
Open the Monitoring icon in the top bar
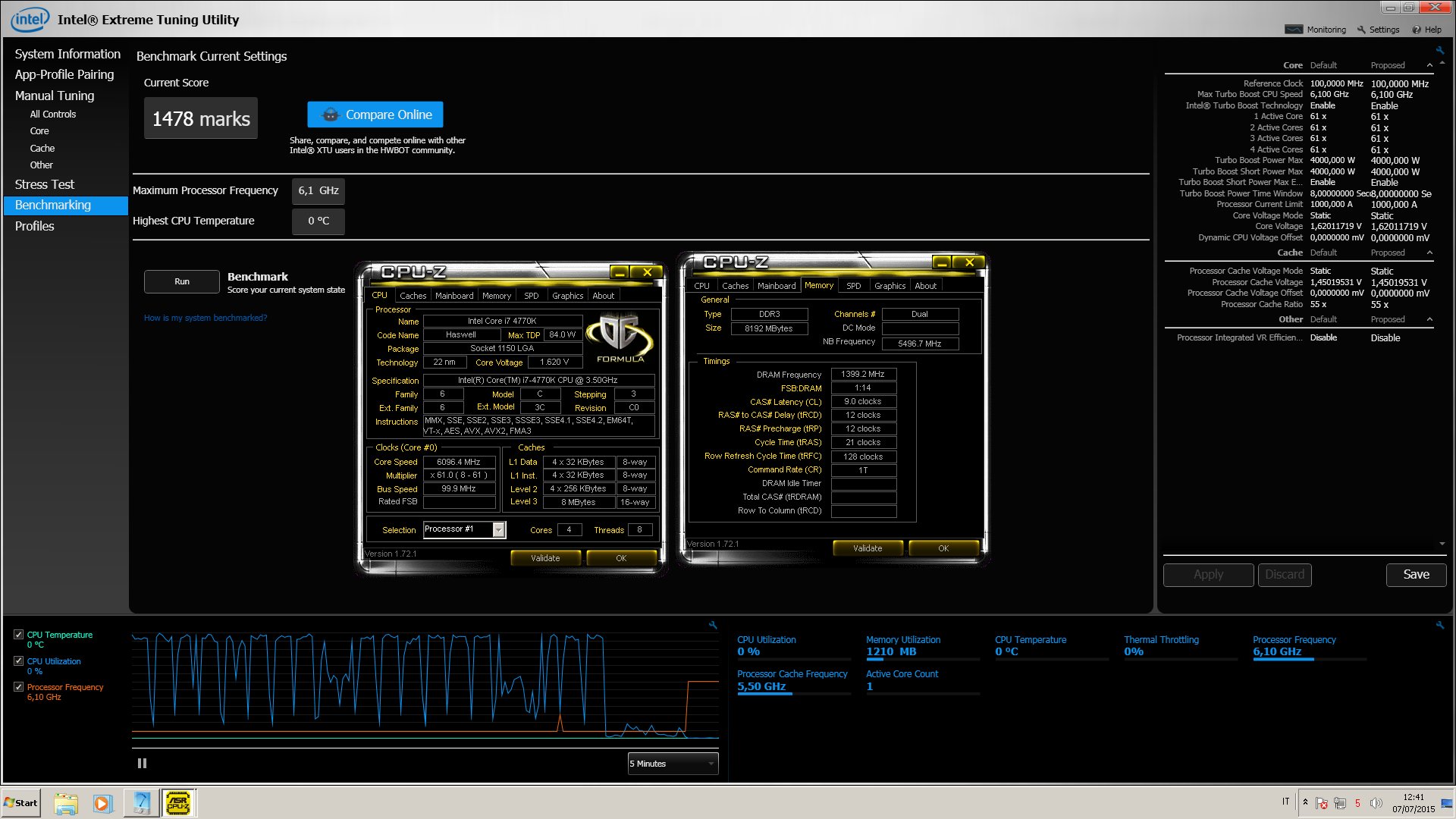[1294, 30]
